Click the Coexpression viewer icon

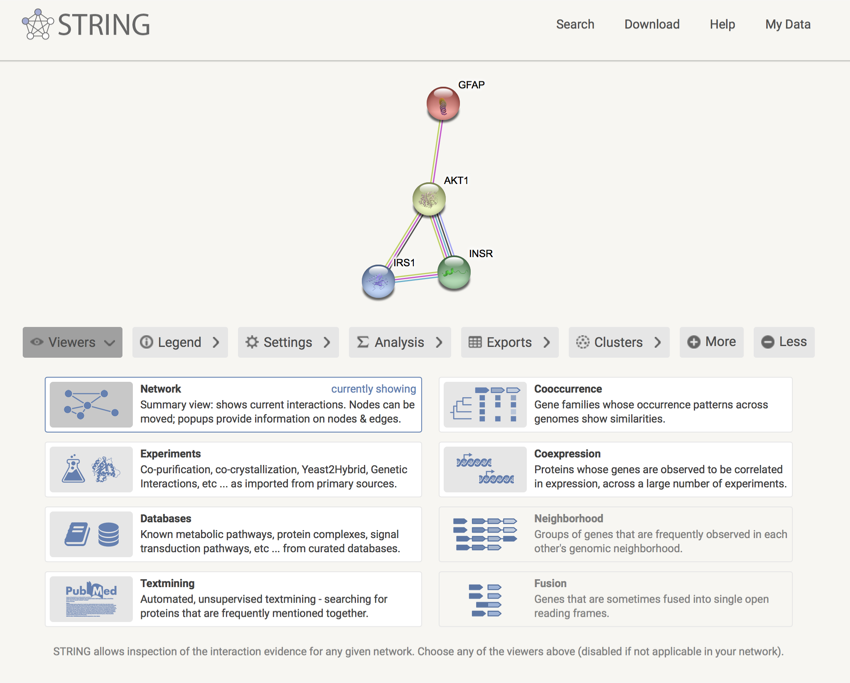pos(485,469)
